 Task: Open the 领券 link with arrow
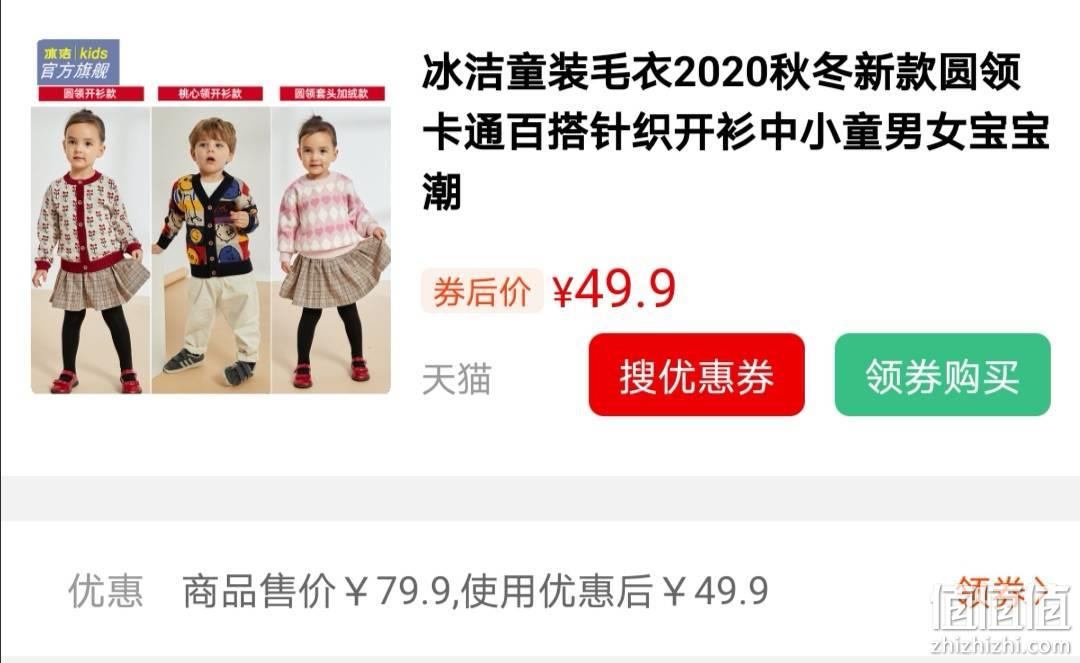(1002, 591)
